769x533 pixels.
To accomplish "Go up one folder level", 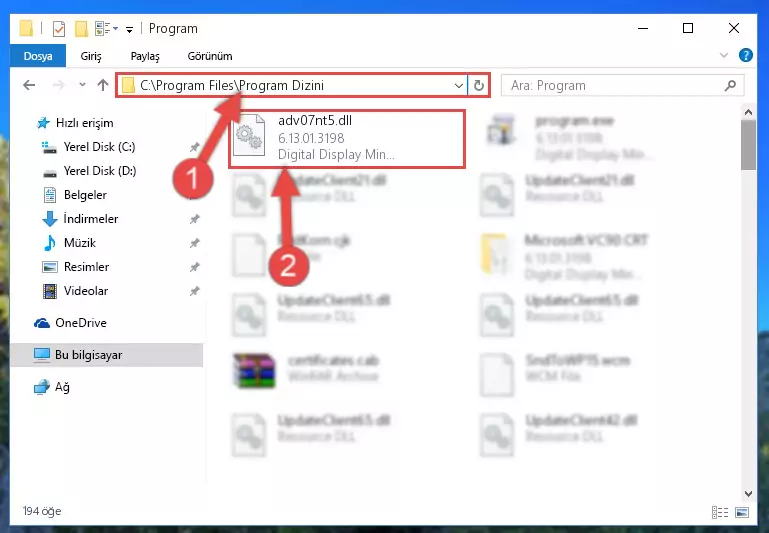I will (103, 85).
